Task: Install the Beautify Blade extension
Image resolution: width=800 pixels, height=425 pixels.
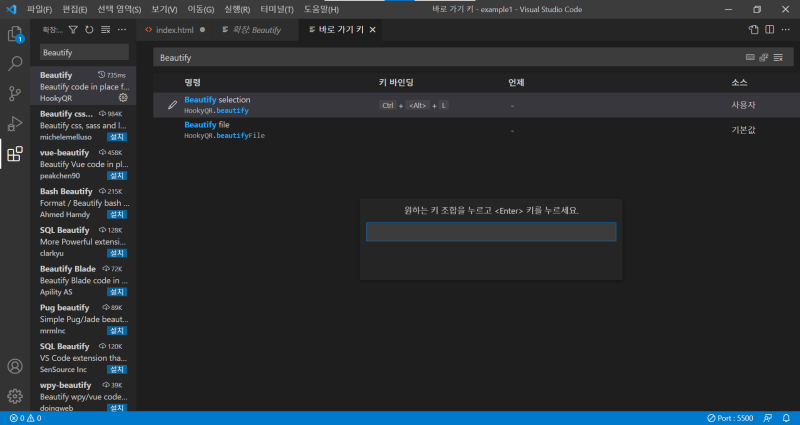Action: [117, 292]
